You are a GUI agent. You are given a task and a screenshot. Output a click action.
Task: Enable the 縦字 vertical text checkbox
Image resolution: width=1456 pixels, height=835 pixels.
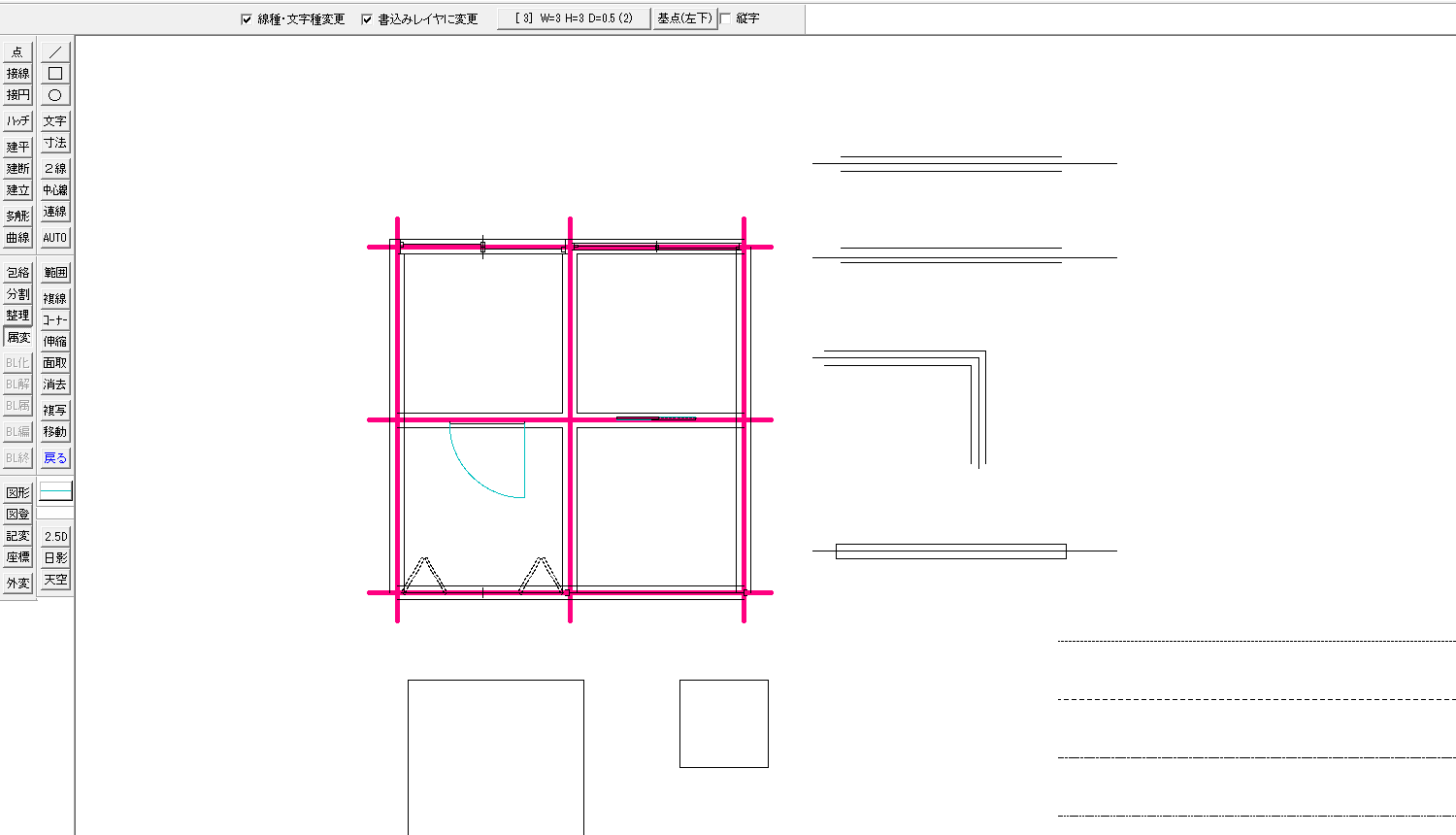tap(725, 18)
